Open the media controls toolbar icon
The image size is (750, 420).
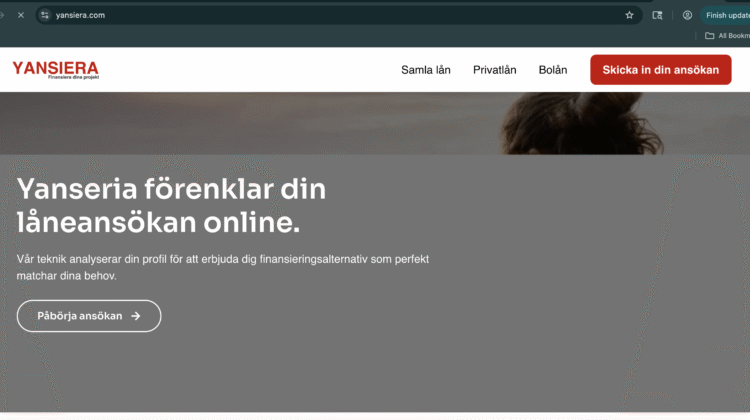coord(657,15)
